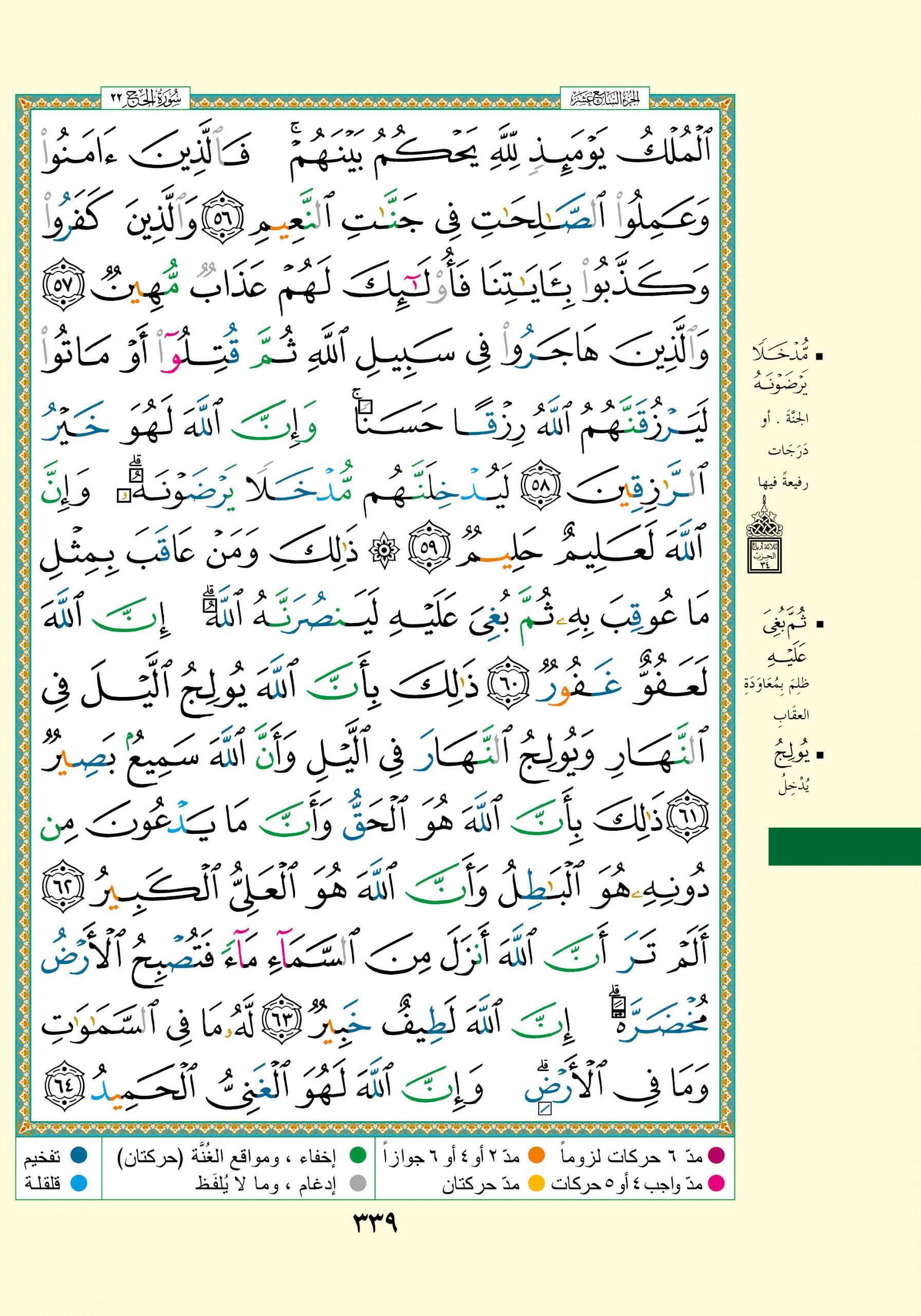This screenshot has height=1316, width=921.
Task: Click the yellow مدّ حركتان legend dot
Action: 536,1182
